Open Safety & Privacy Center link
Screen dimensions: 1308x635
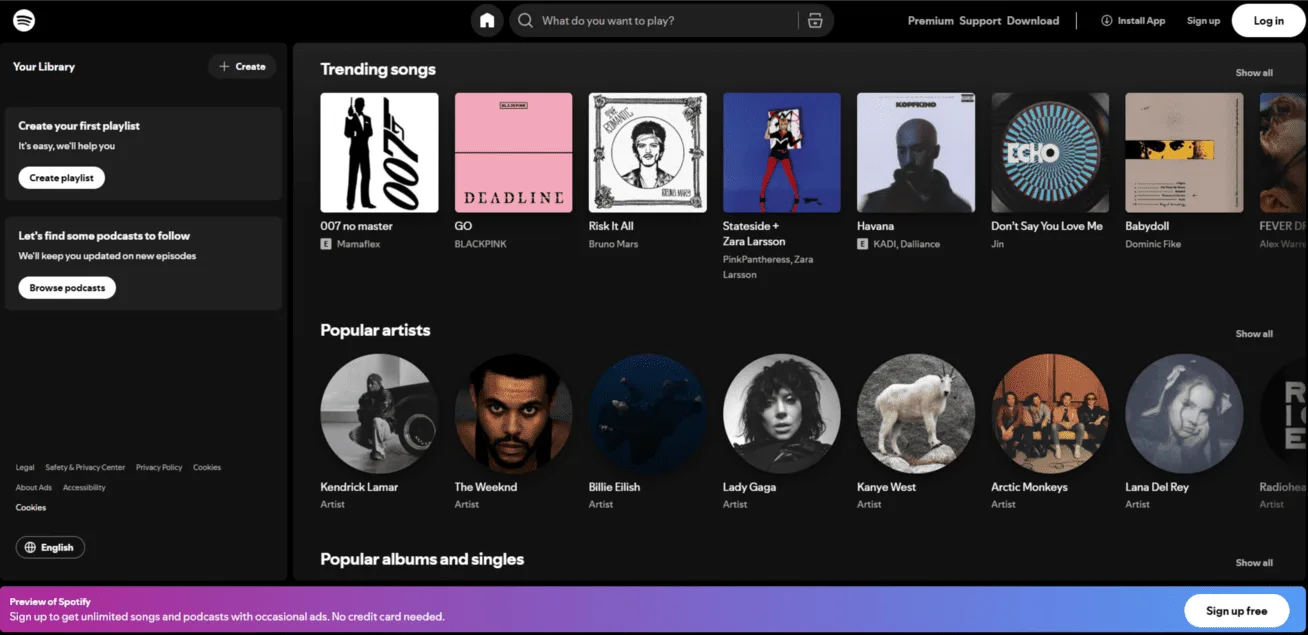85,467
